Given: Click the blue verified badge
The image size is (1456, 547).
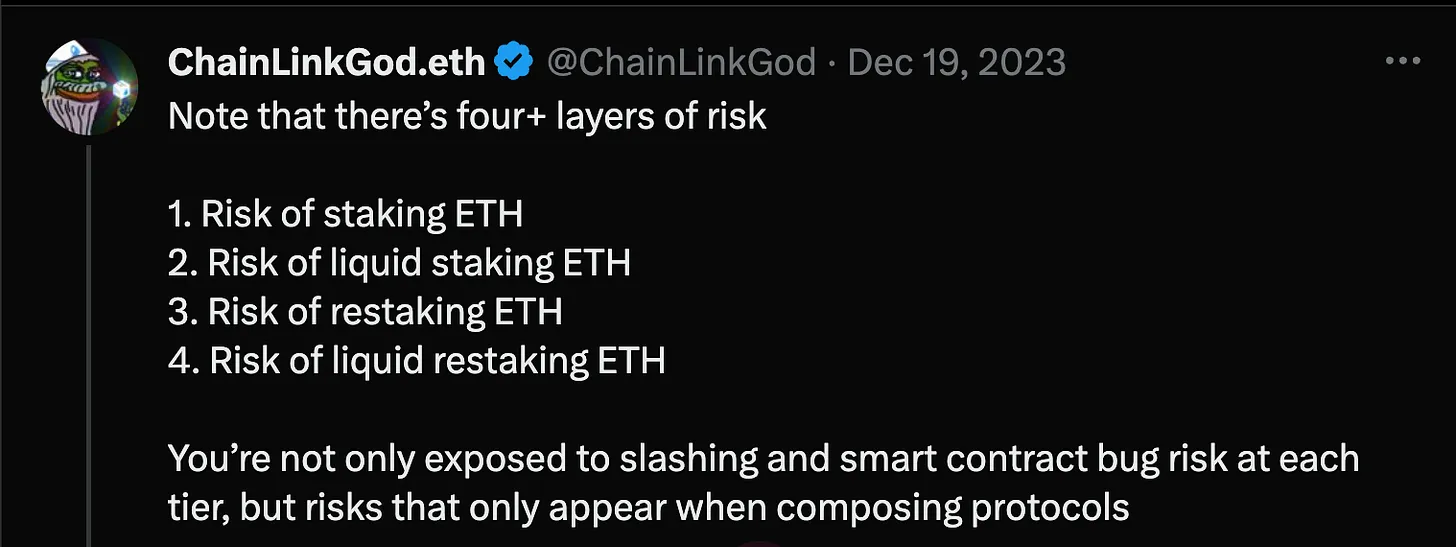Looking at the screenshot, I should (514, 63).
